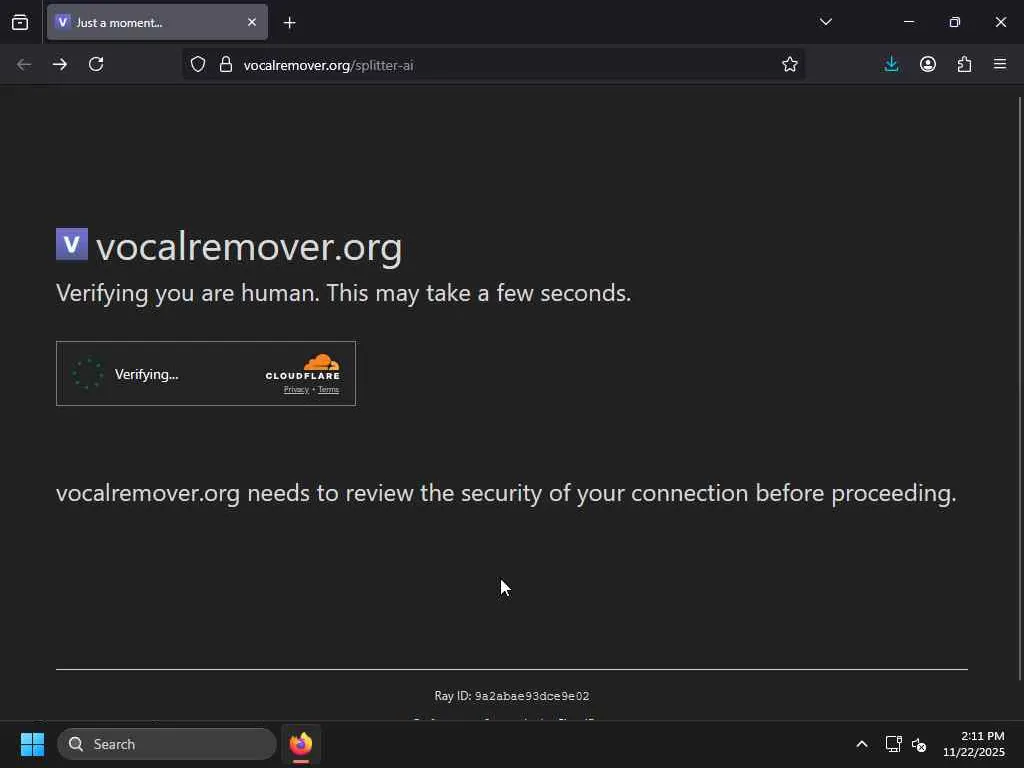Click the Cloudflare logo in widget

coord(302,367)
